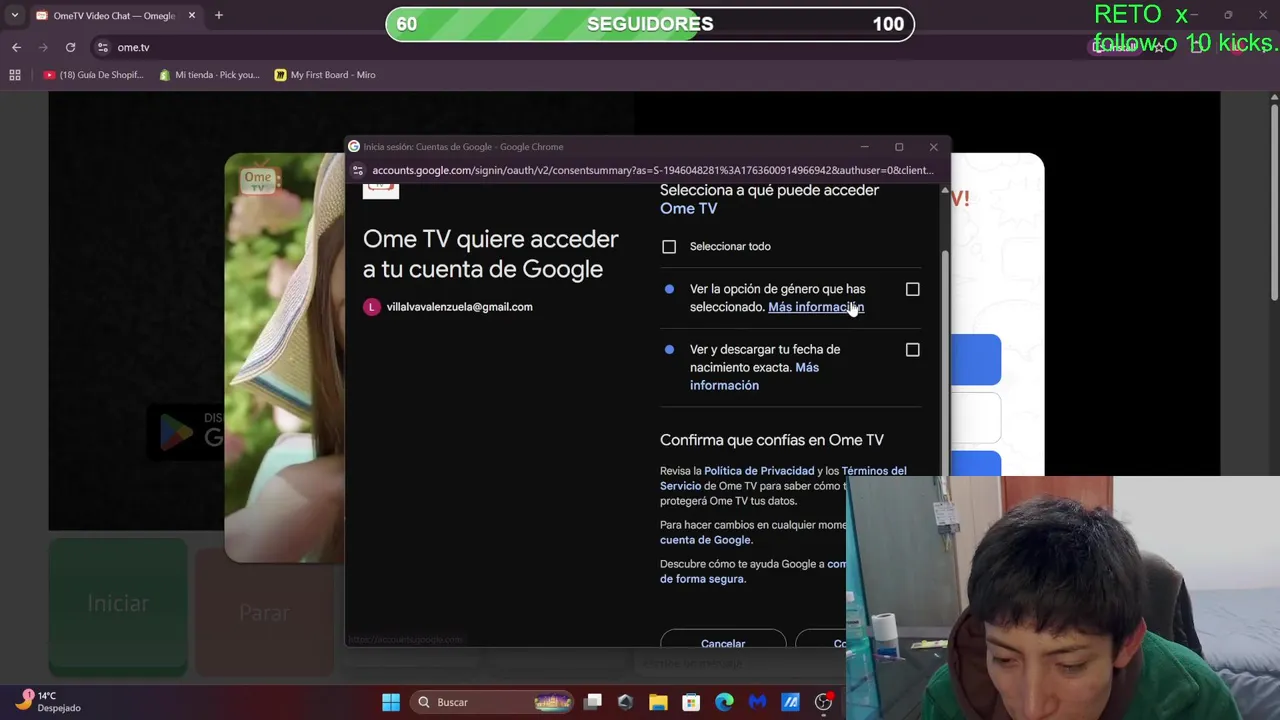Image resolution: width=1280 pixels, height=720 pixels.
Task: Open weather widget showing 14°C Despejado
Action: coord(48,701)
